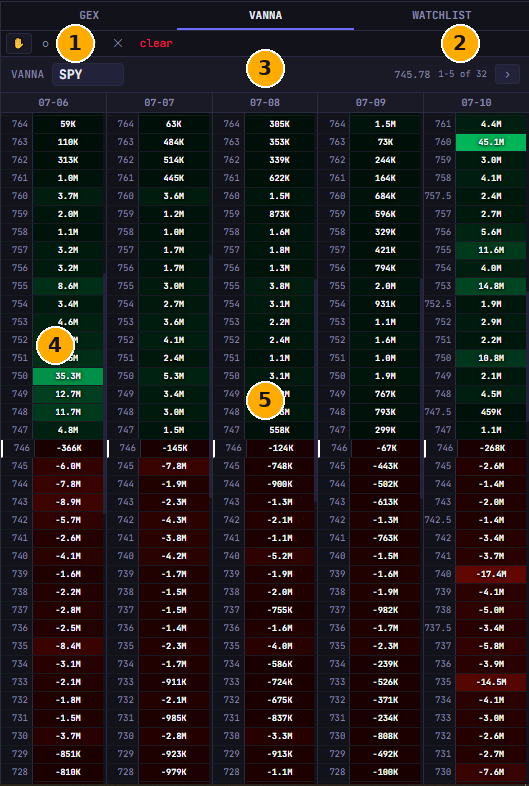529x786 pixels.
Task: Click -268K cell at strike 746 under 07-10
Action: click(x=492, y=448)
